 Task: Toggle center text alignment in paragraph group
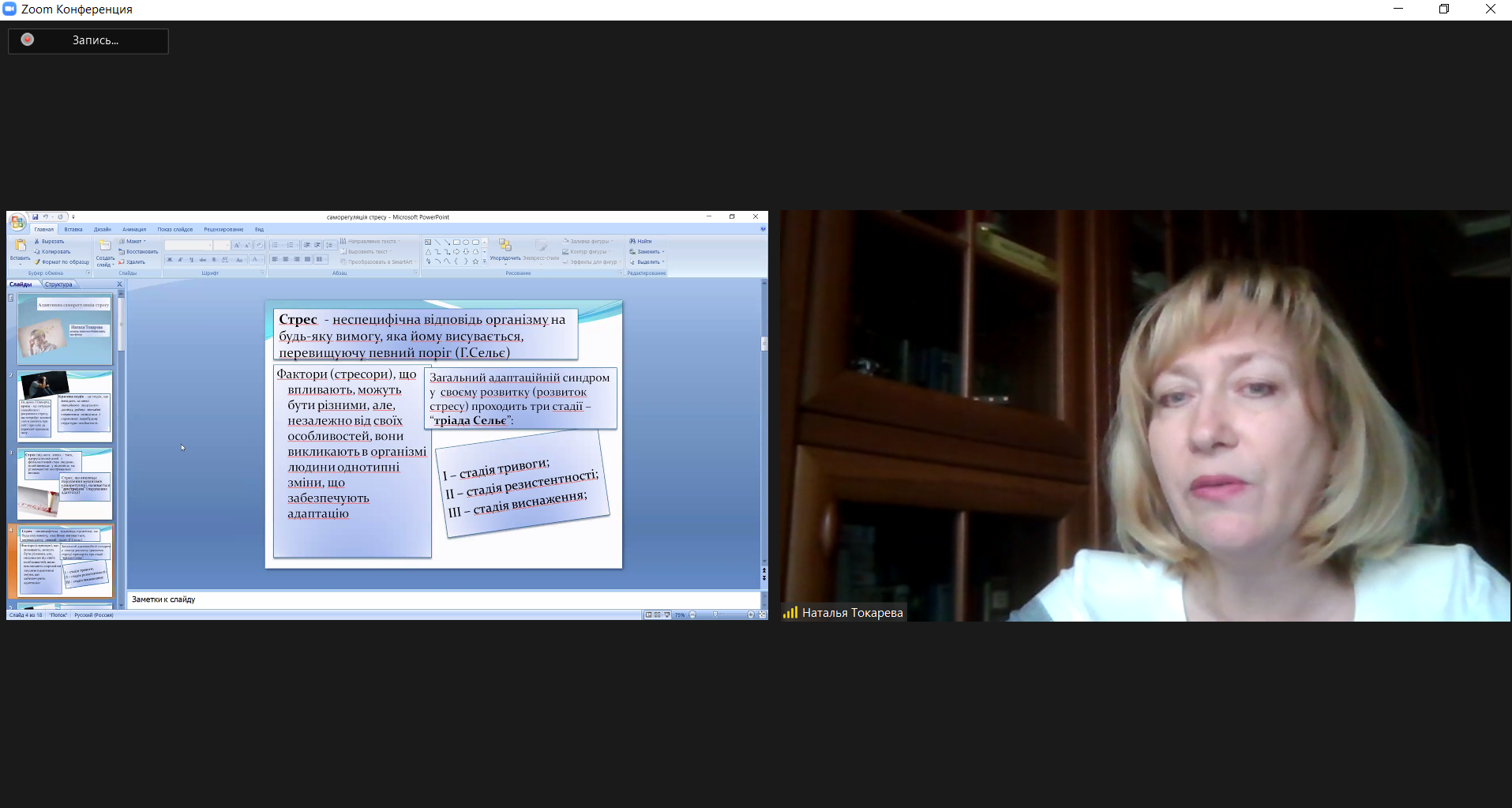tap(286, 259)
